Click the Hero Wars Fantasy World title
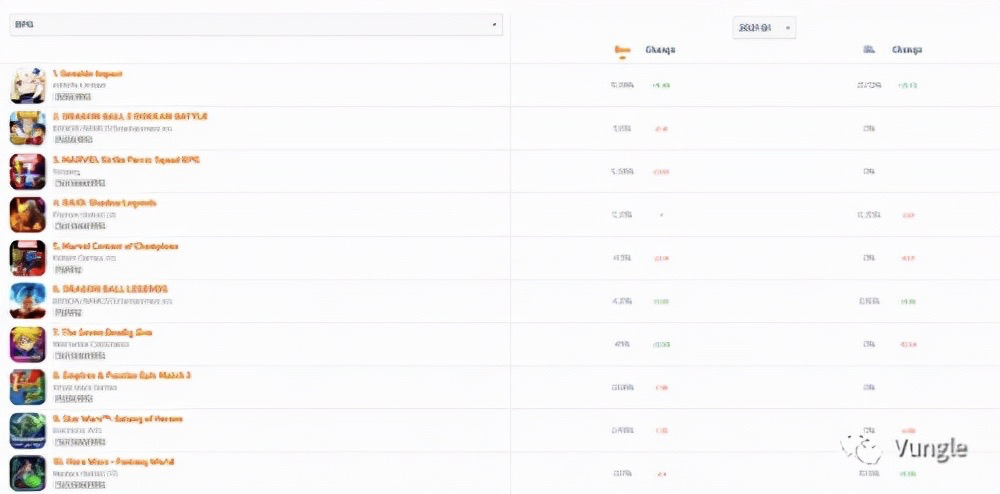 click(x=114, y=462)
